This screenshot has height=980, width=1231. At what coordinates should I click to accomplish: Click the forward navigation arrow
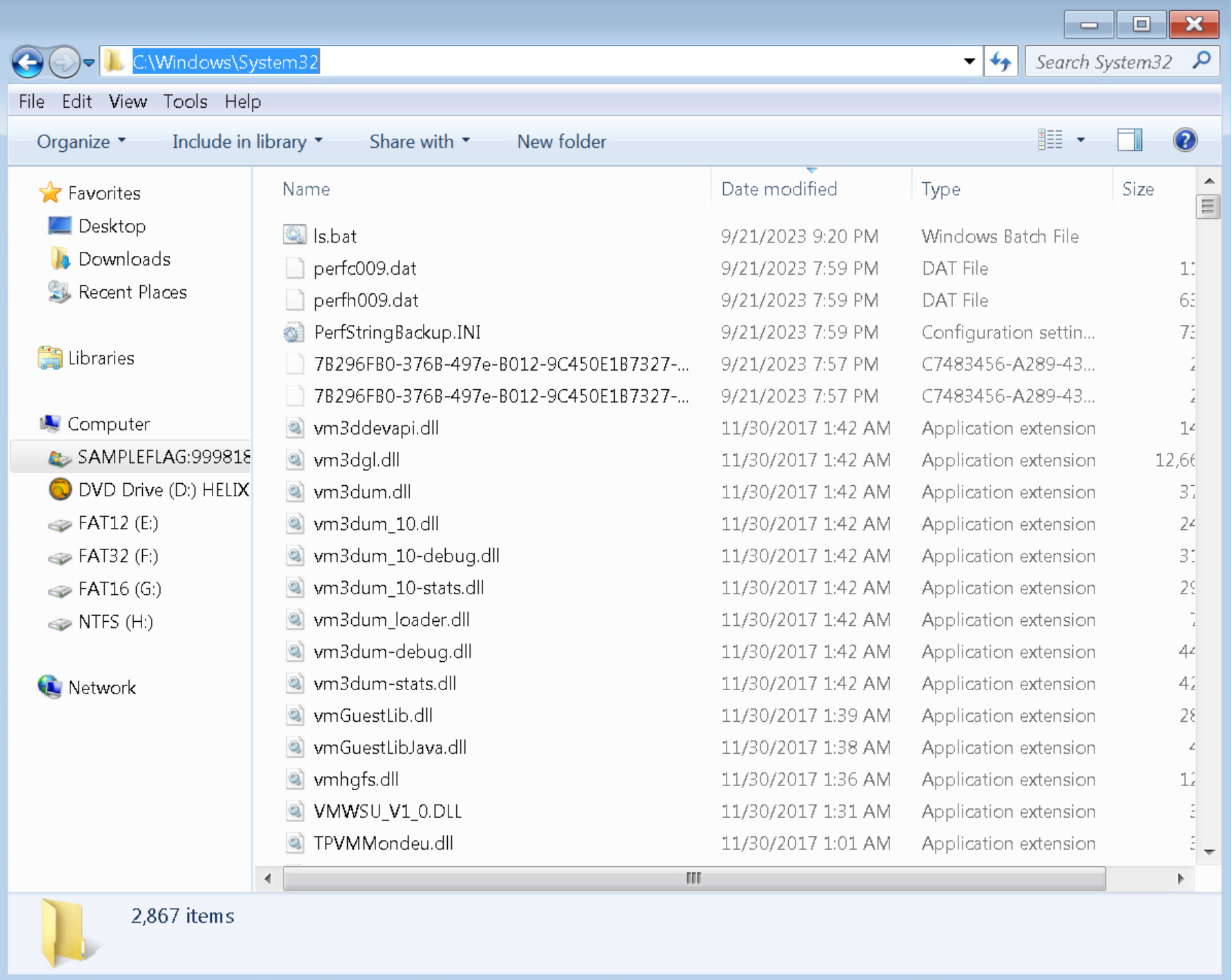pos(63,61)
